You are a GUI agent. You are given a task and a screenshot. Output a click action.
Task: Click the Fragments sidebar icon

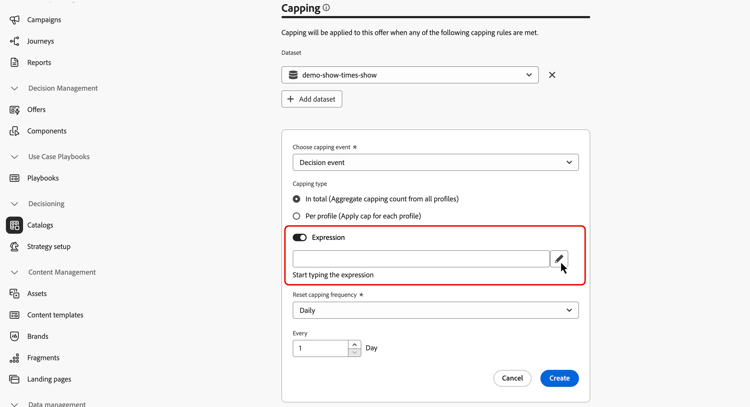[14, 358]
